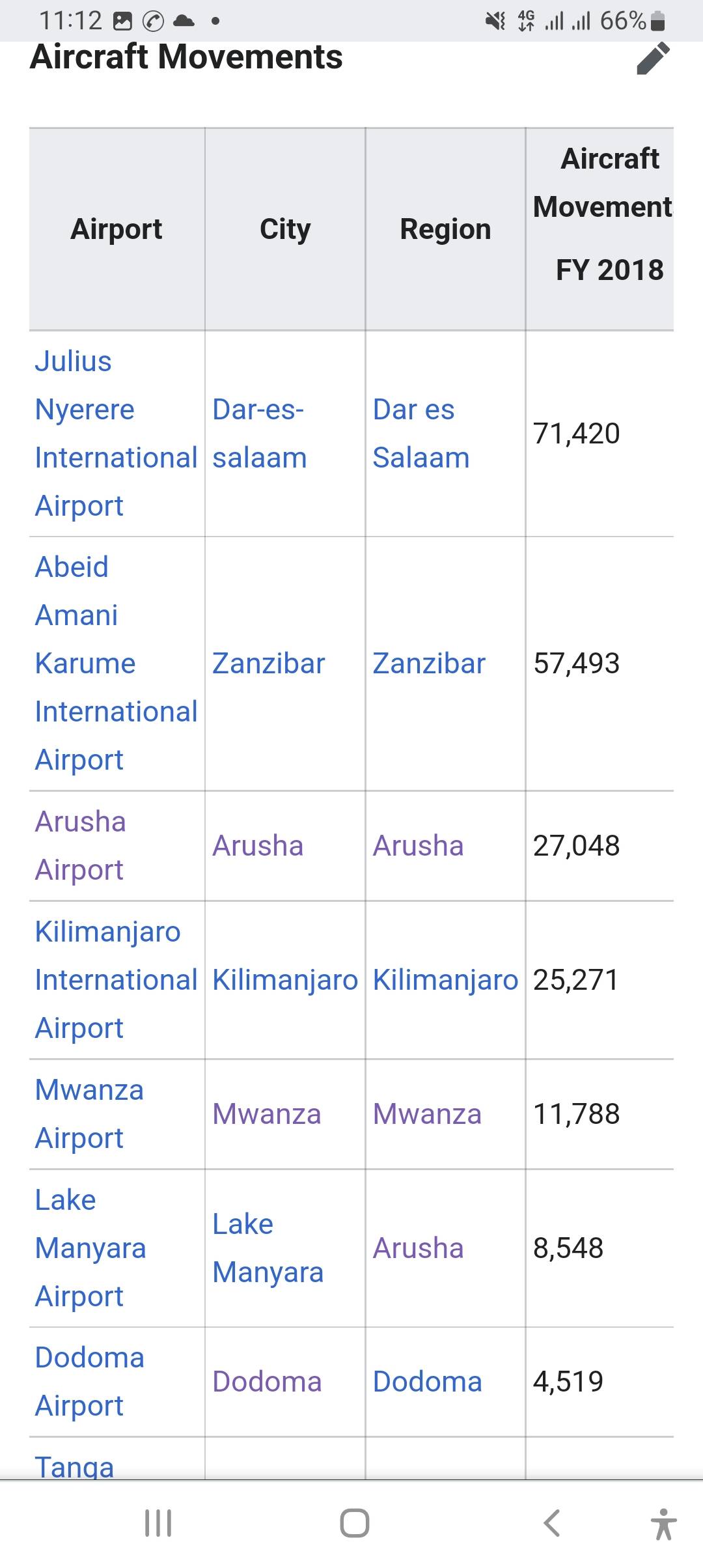
Task: Tap the Android back navigation arrow
Action: coord(551,1523)
